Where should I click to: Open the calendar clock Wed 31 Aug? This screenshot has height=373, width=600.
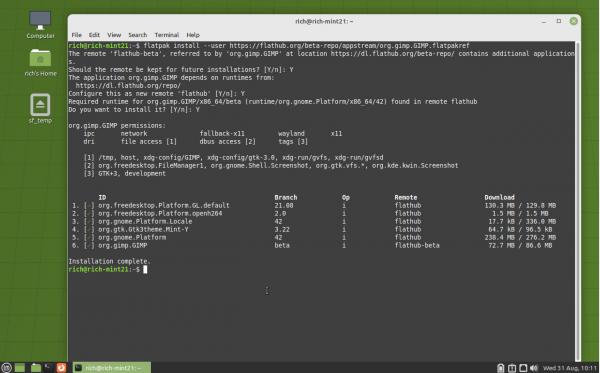[x=570, y=368]
